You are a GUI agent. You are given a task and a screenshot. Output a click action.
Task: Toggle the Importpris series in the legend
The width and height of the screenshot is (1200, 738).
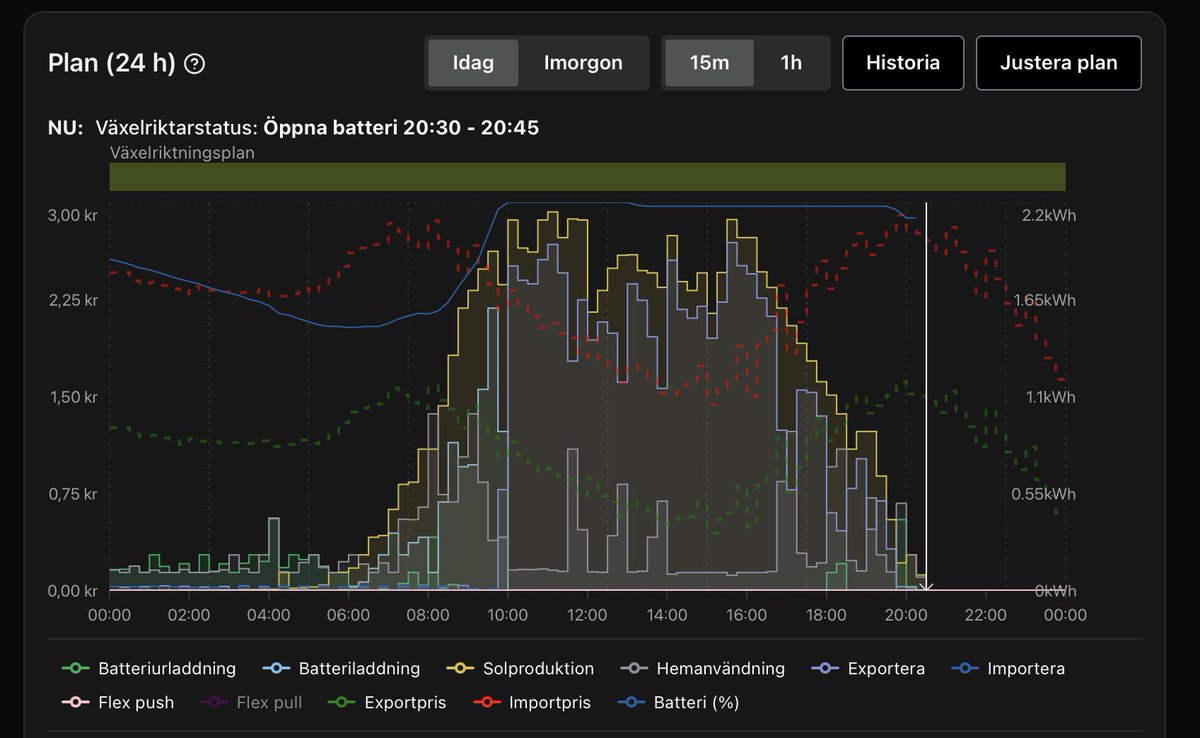coord(530,703)
